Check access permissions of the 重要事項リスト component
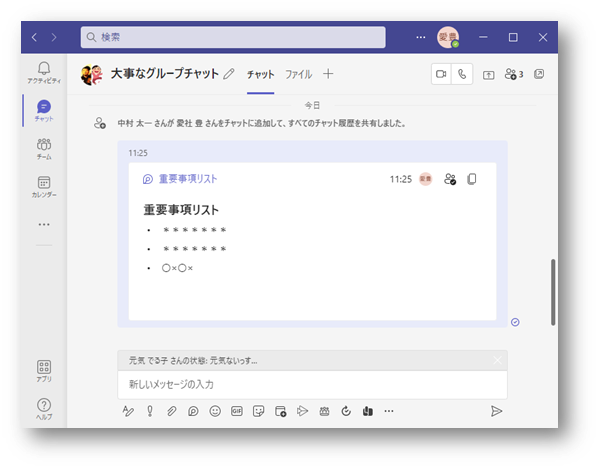600x470 pixels. 450,179
